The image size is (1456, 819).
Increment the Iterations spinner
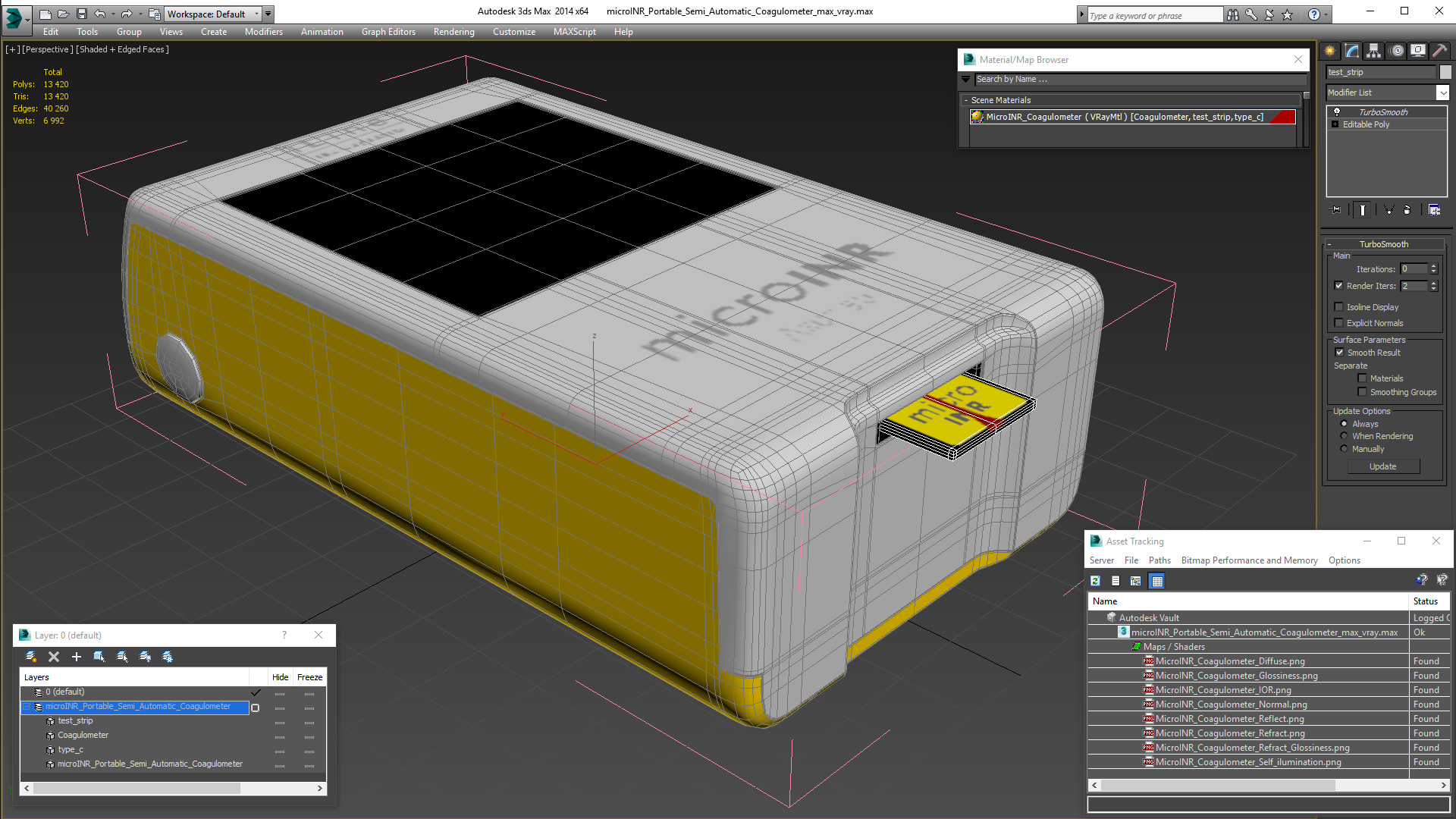click(1433, 266)
